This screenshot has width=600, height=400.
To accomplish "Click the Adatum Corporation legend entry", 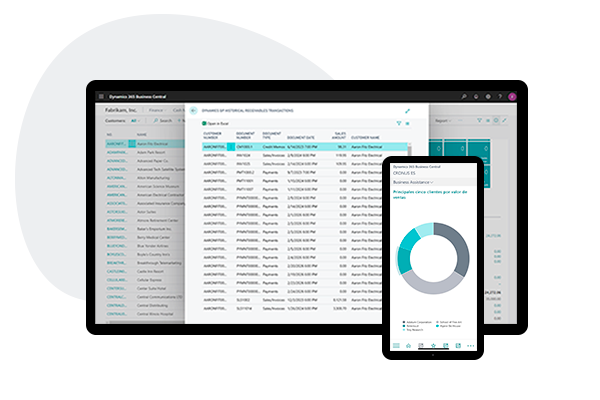I will pos(417,322).
